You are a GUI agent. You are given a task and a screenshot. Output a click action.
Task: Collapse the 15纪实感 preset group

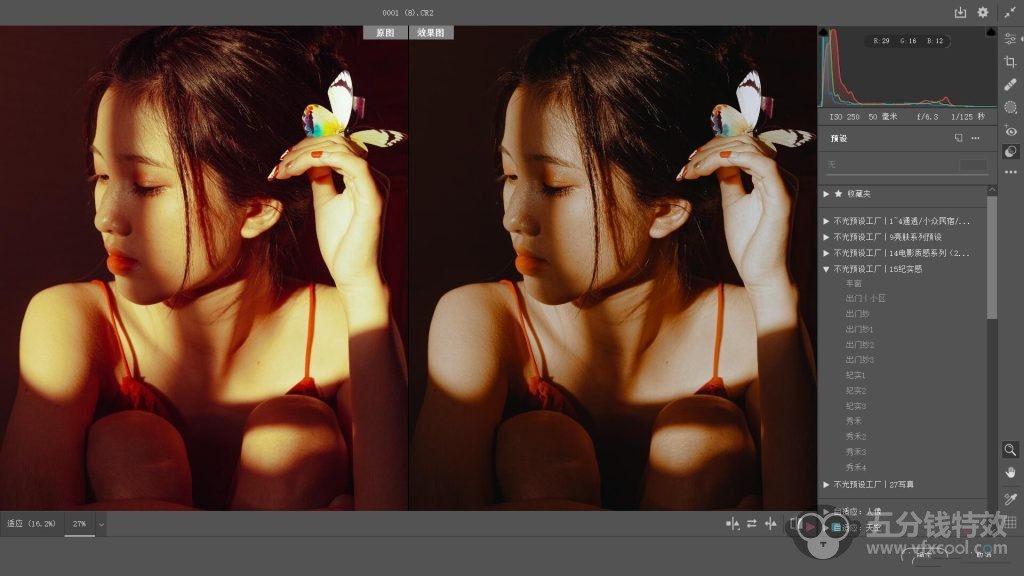pos(826,269)
